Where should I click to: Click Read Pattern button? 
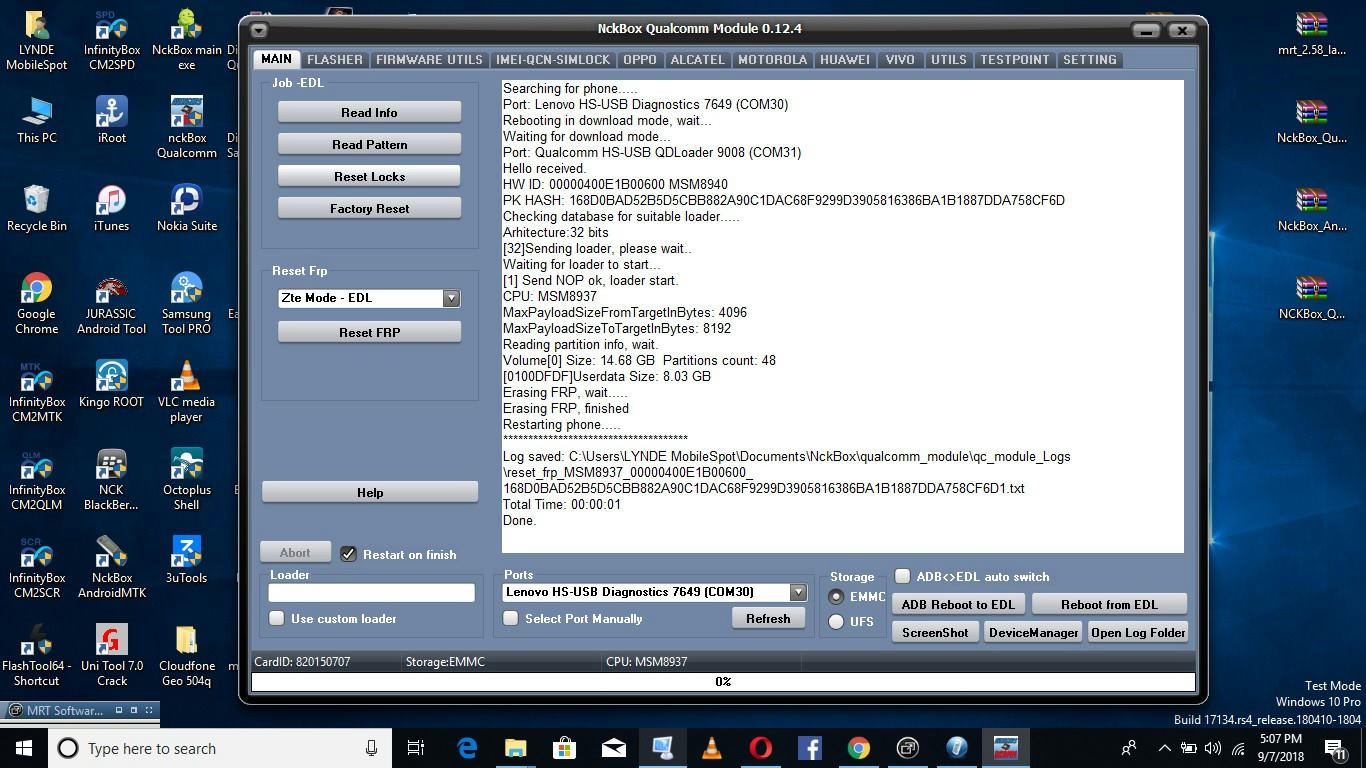point(369,144)
